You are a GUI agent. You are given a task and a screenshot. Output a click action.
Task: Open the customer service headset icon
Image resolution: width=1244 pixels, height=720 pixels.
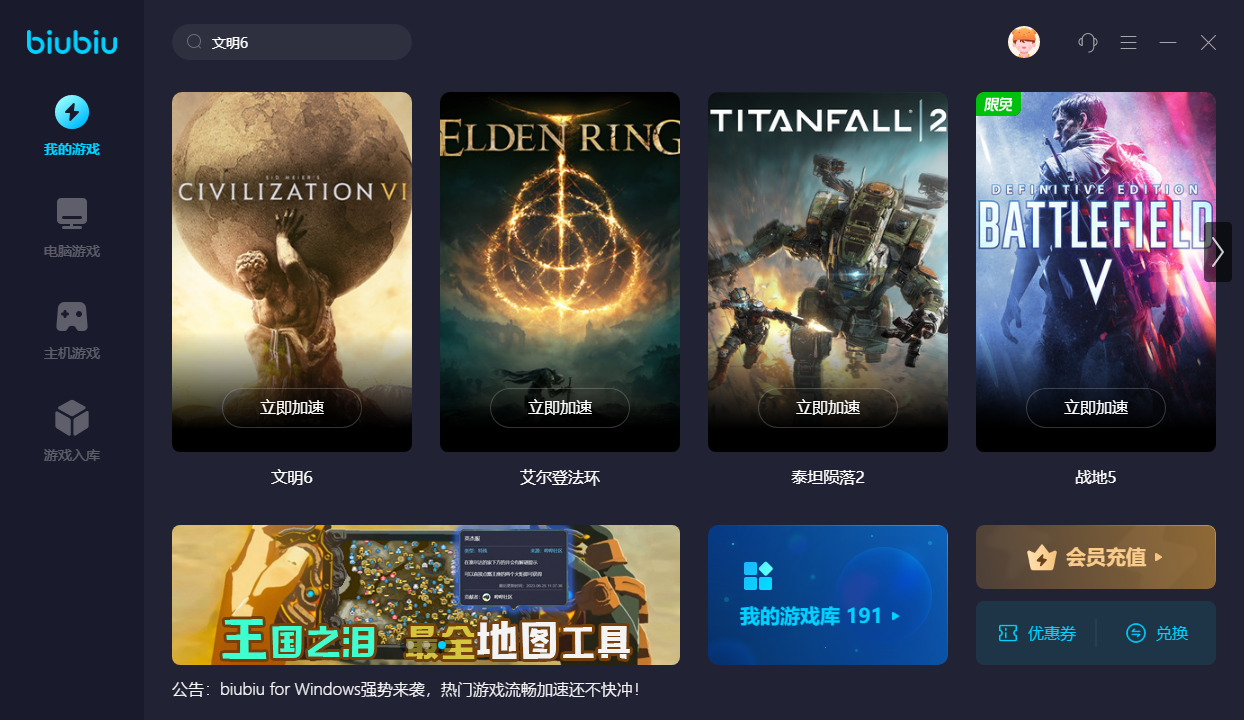[1088, 42]
